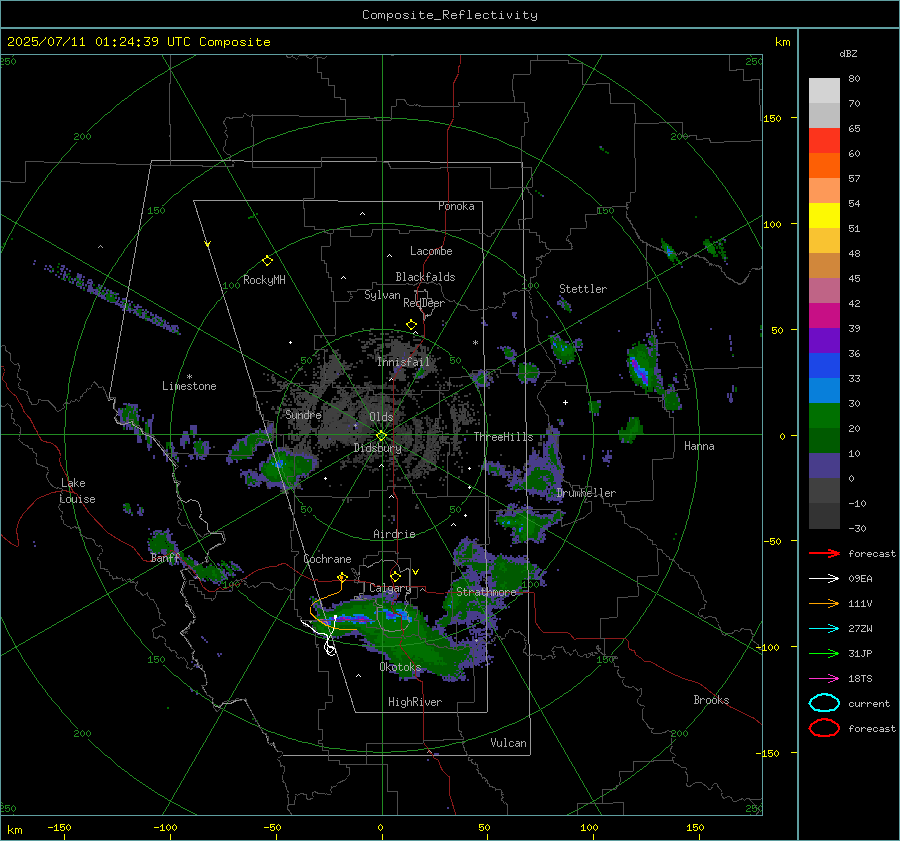900x841 pixels.
Task: Click the dBZ legend heading
Action: point(848,53)
